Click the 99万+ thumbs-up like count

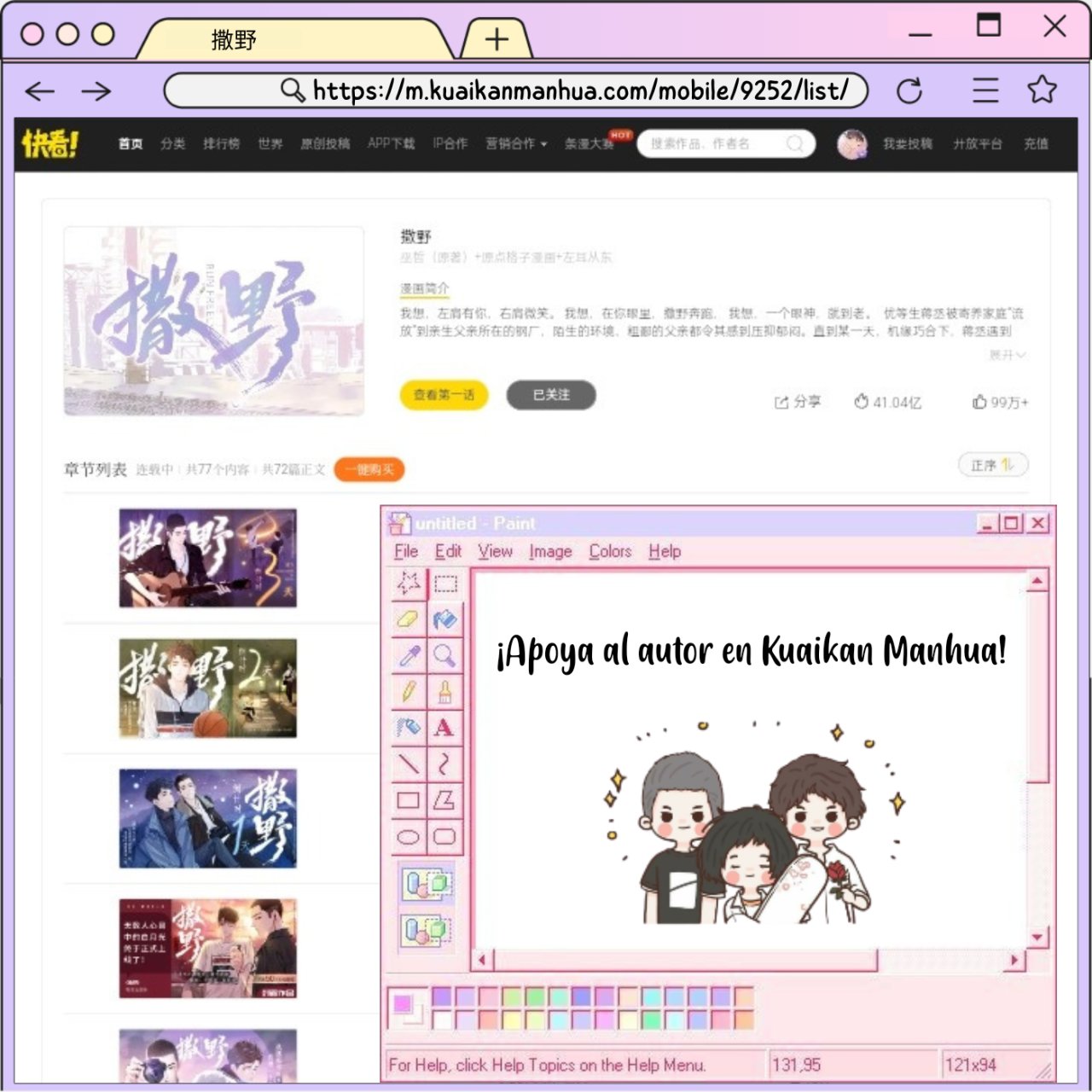click(x=1000, y=402)
